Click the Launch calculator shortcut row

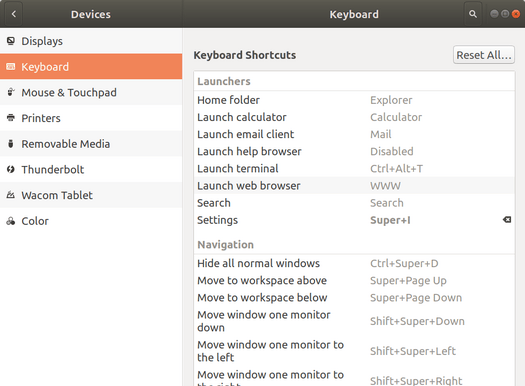354,117
